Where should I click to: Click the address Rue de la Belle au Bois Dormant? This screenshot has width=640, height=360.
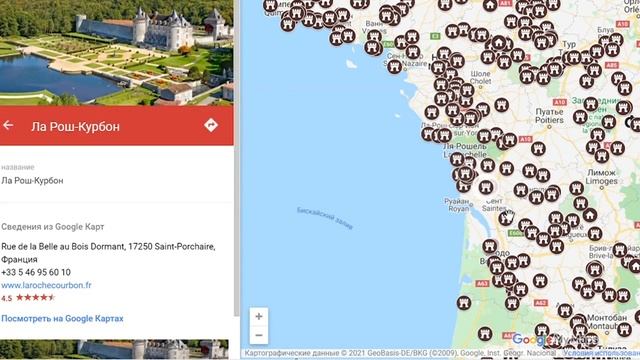pos(108,253)
